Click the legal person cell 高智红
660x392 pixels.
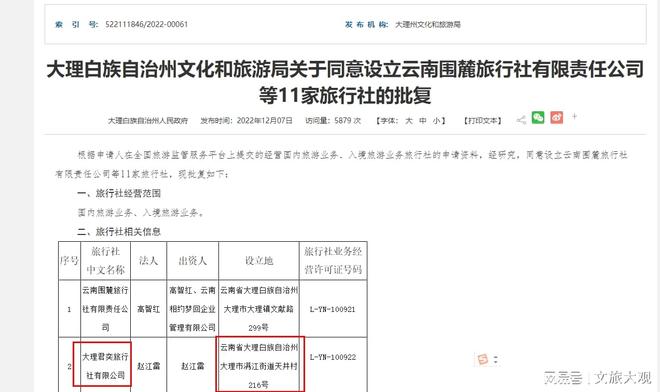coord(149,309)
